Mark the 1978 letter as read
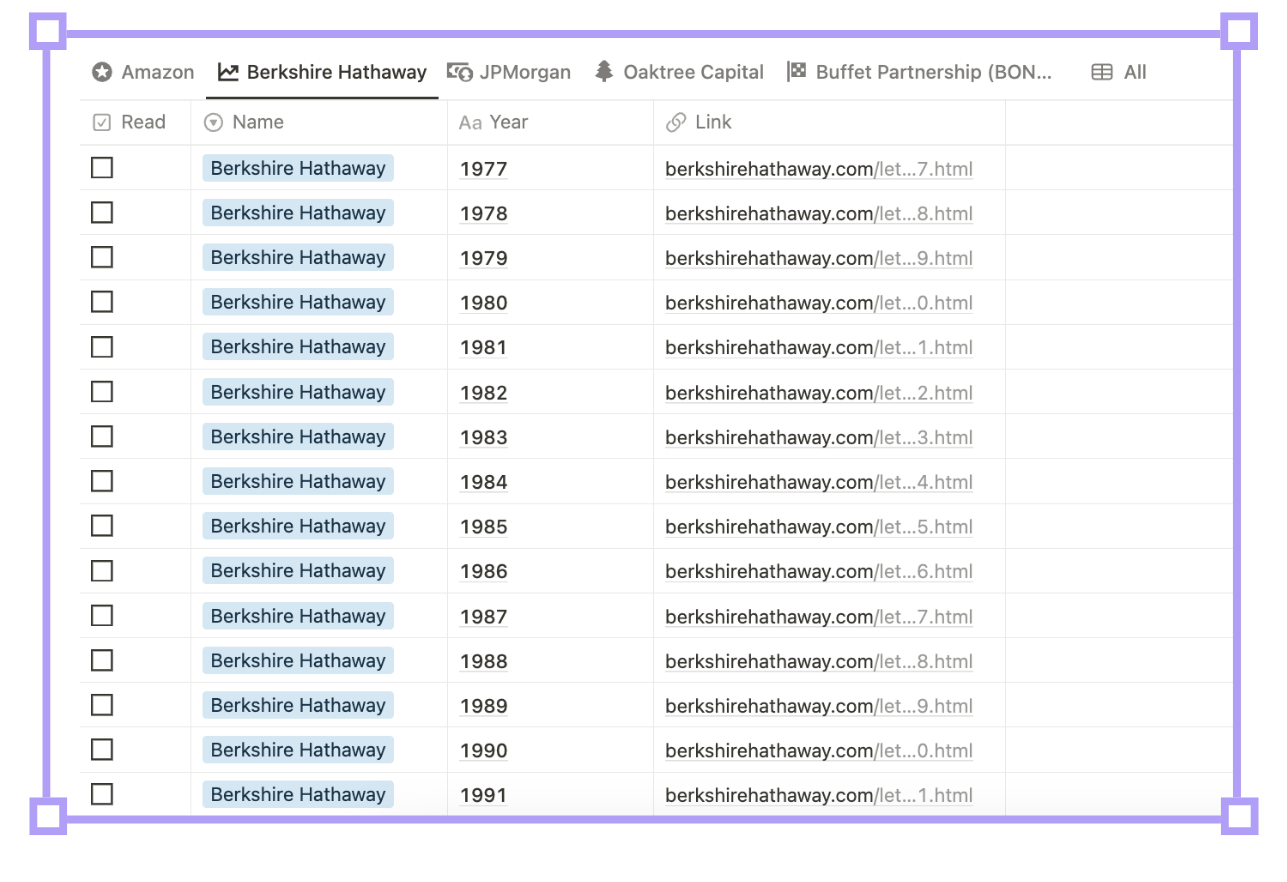The height and width of the screenshot is (882, 1287). pos(102,213)
